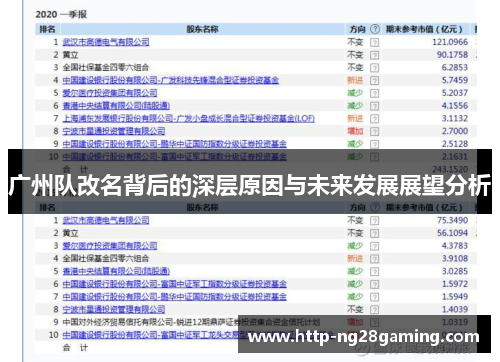Click the red 增加 label in the 2.7000 row

(x=355, y=131)
